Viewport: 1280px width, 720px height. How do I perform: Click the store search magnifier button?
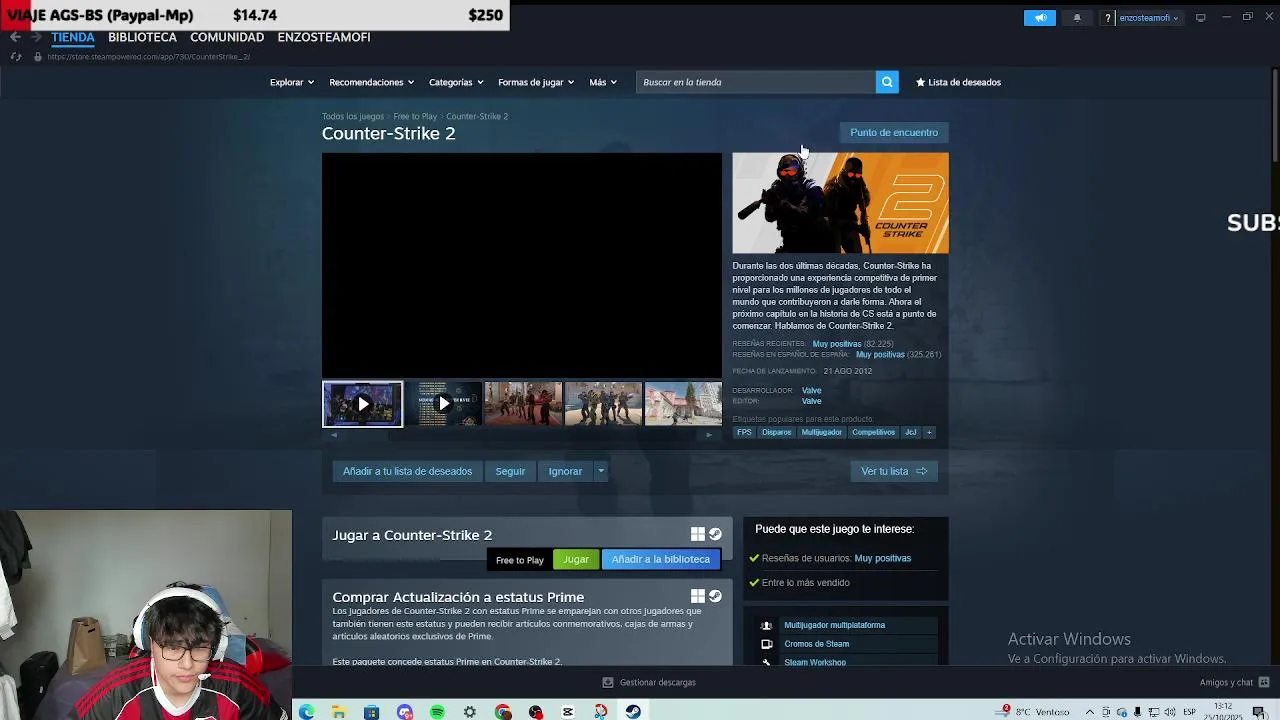click(886, 82)
